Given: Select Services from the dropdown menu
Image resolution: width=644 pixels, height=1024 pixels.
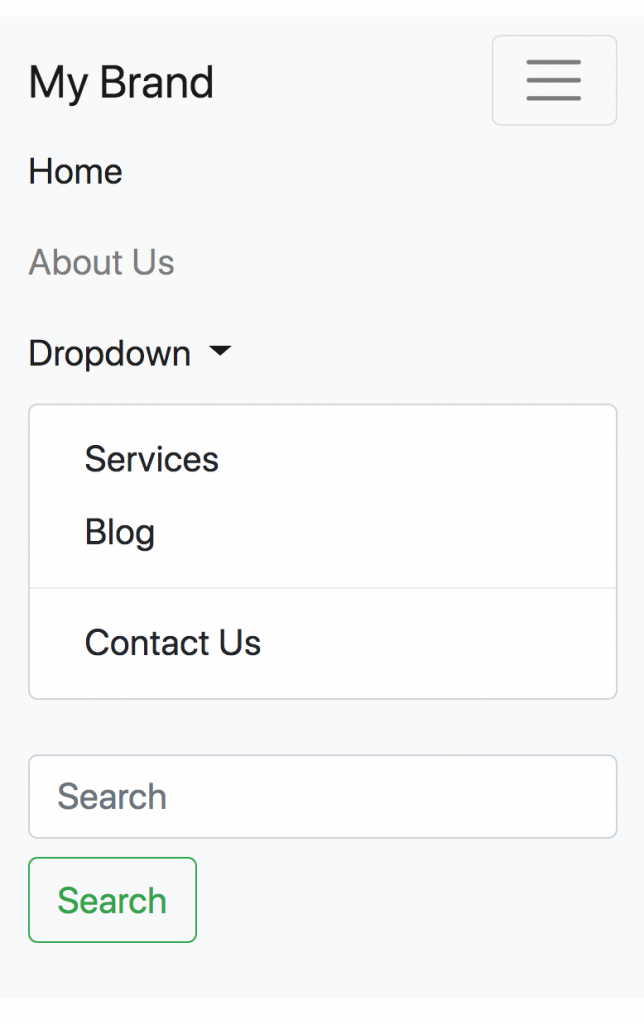Looking at the screenshot, I should 151,459.
